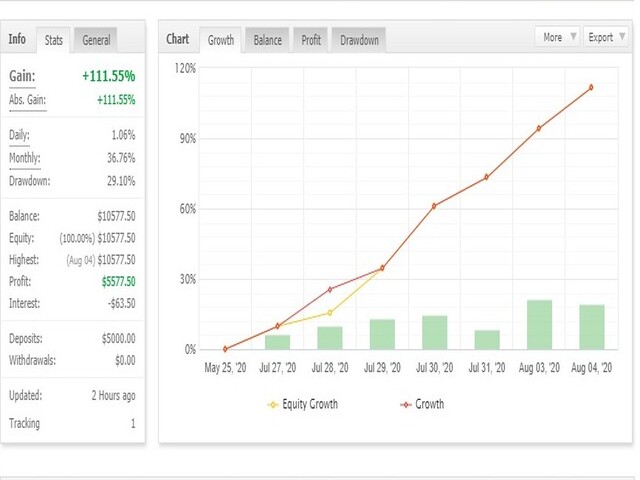Select the Jul 30 growth data point
The height and width of the screenshot is (480, 640).
(434, 206)
